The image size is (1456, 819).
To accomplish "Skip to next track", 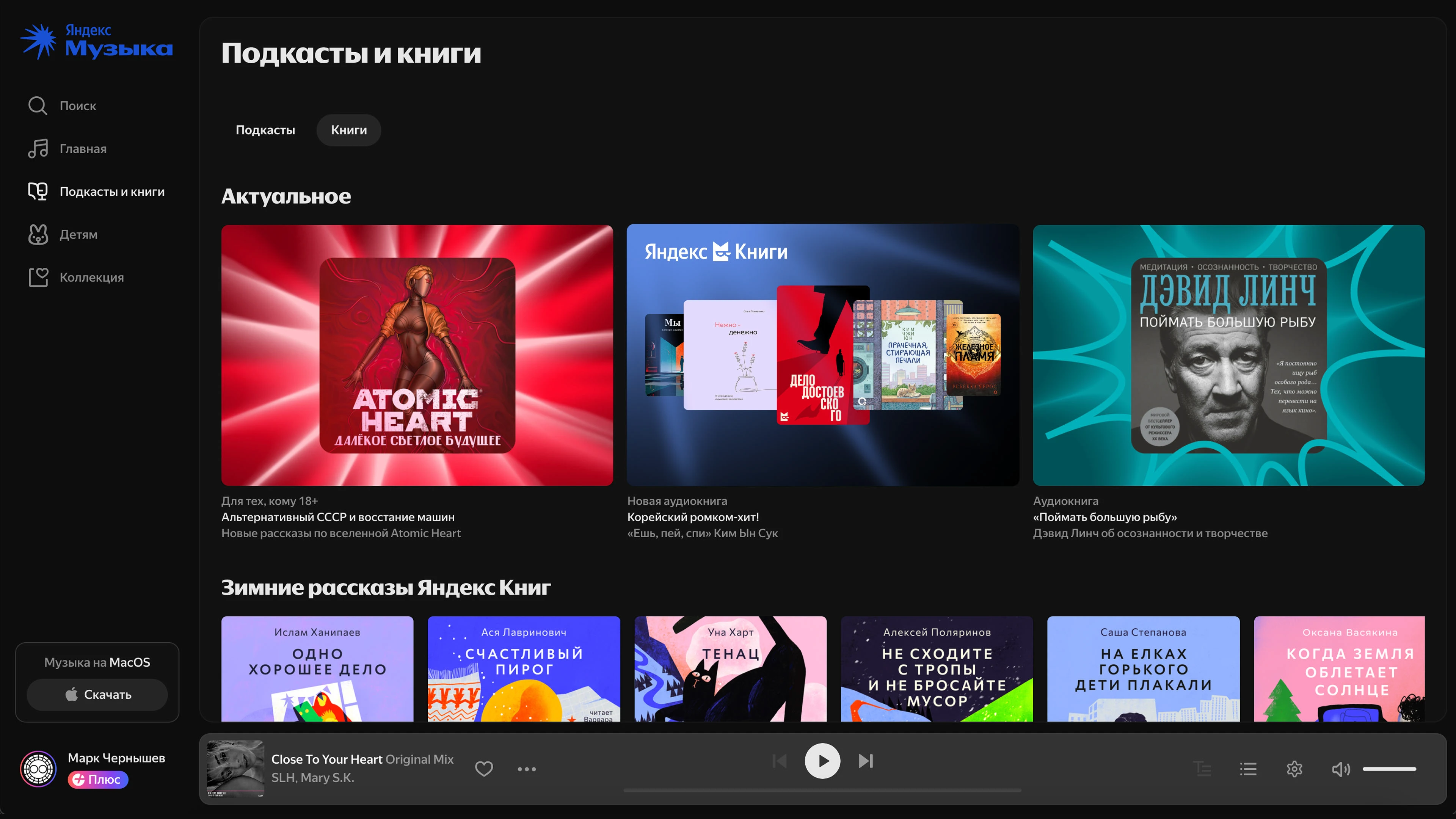I will (866, 761).
